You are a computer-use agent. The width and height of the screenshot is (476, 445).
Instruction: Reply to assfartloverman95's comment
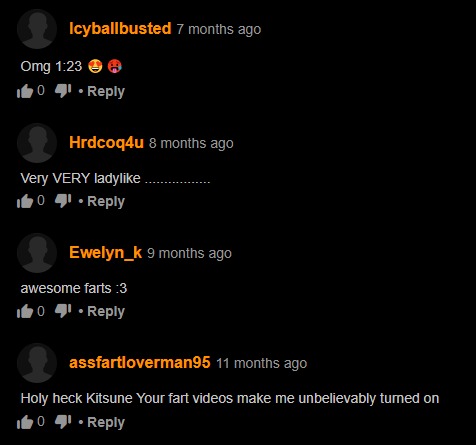point(106,422)
